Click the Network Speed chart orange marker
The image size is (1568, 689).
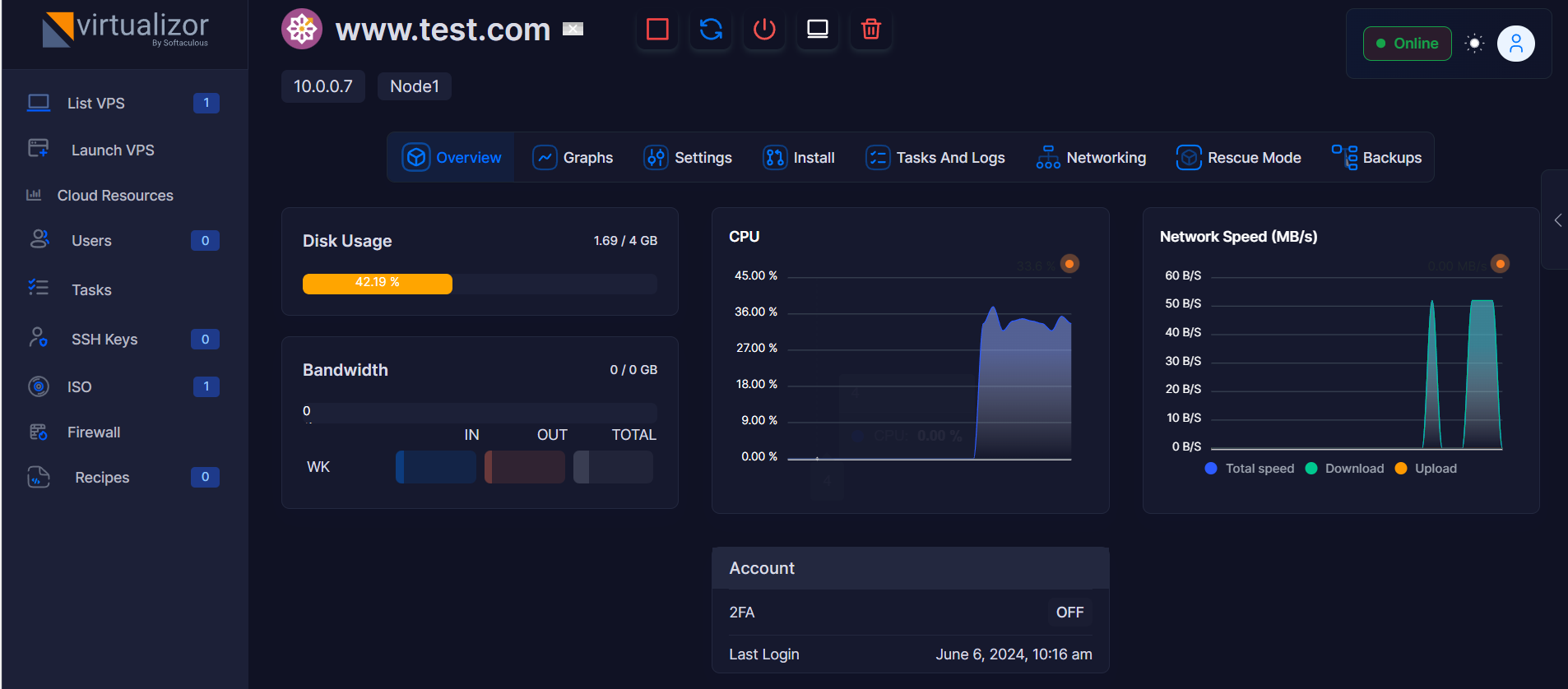coord(1501,264)
